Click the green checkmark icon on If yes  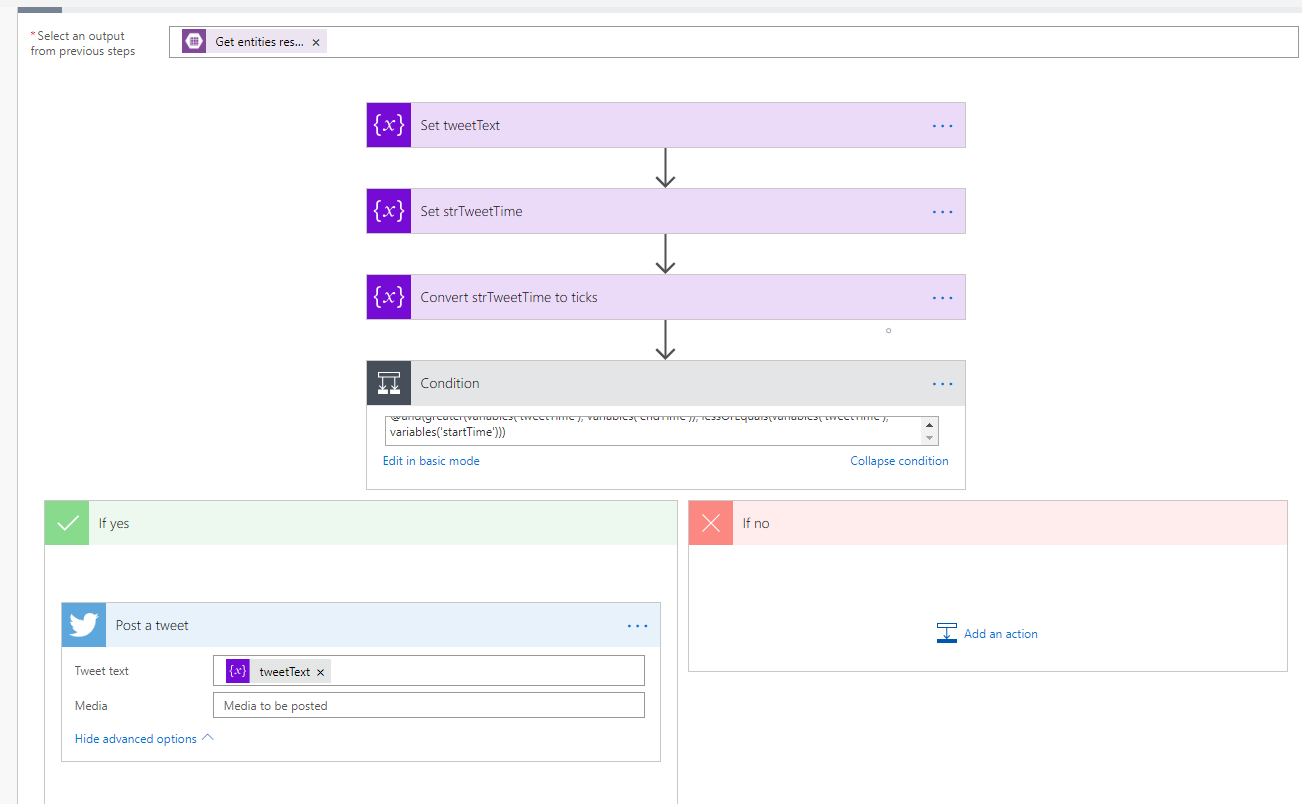(x=67, y=523)
